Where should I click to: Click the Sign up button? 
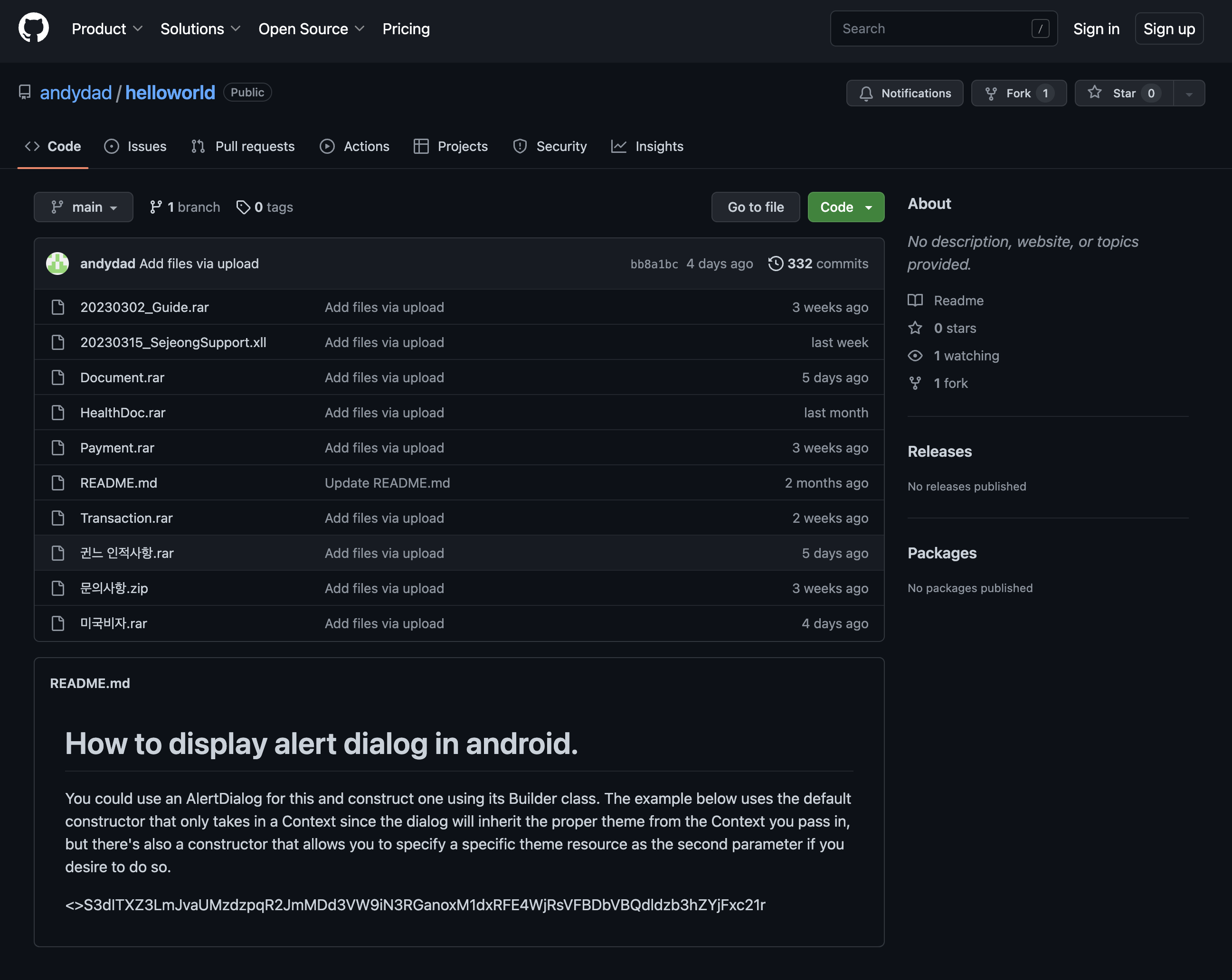tap(1169, 28)
